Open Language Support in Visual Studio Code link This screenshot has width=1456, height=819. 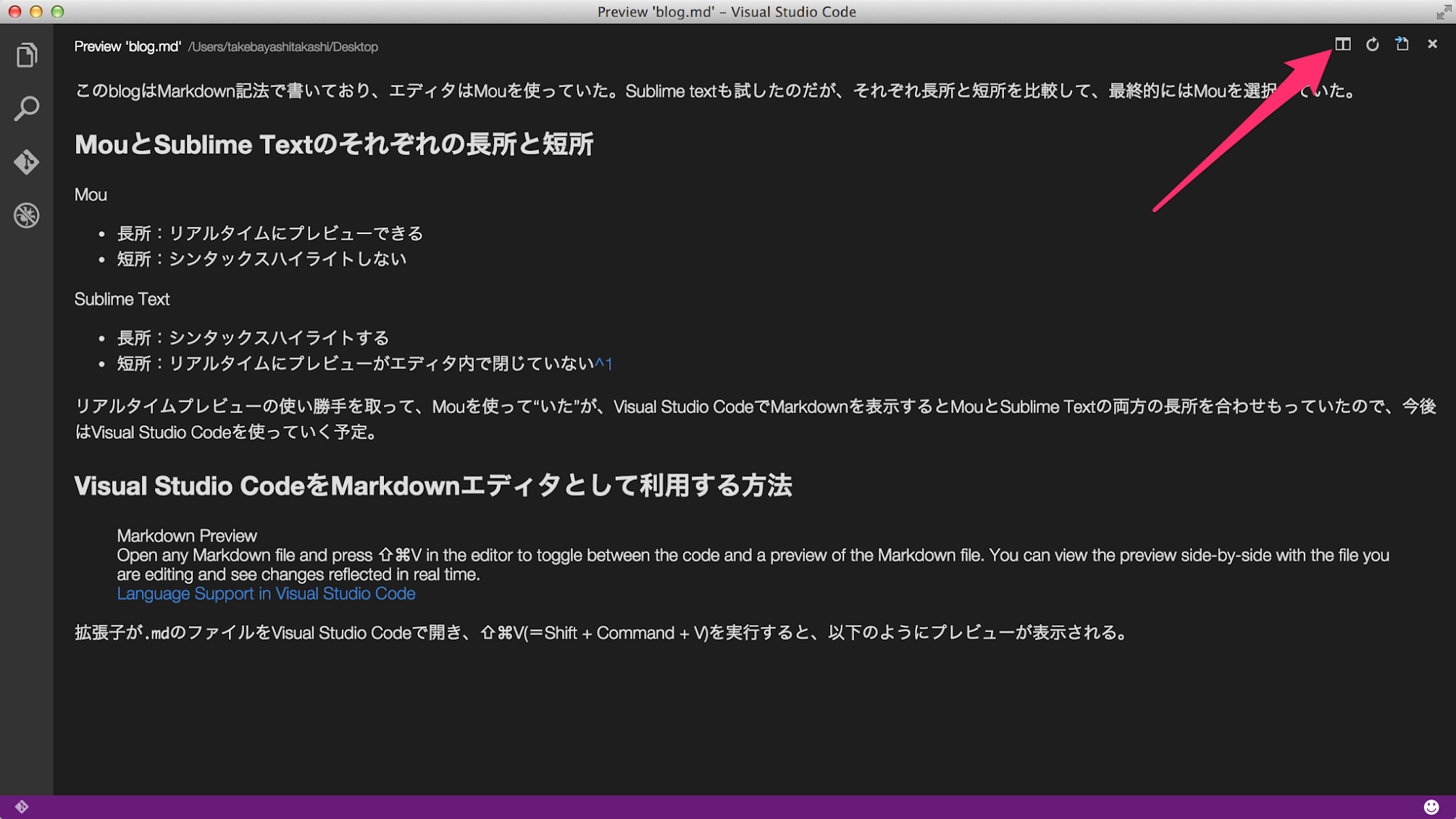266,594
